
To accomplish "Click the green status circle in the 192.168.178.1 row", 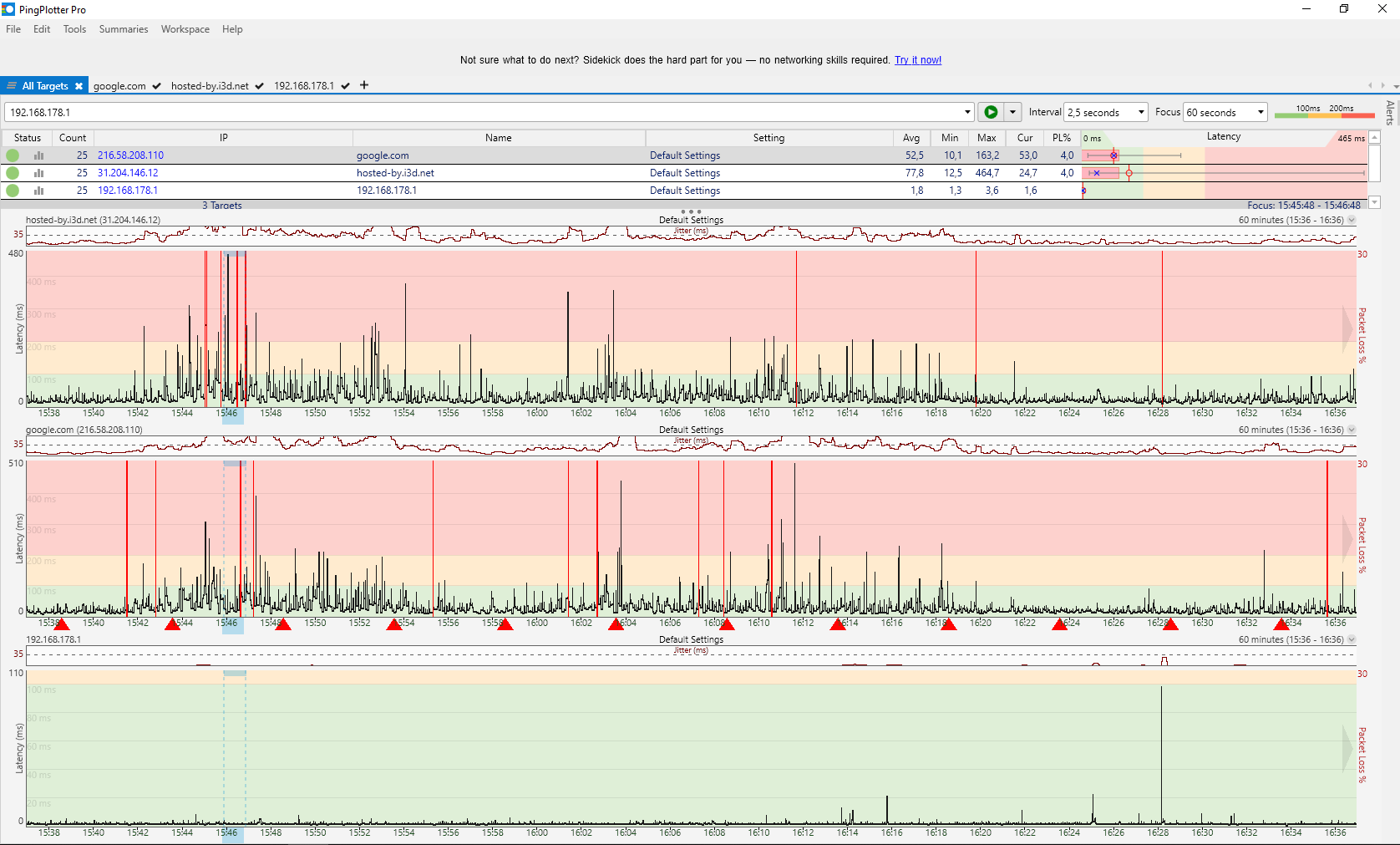I will tap(13, 191).
